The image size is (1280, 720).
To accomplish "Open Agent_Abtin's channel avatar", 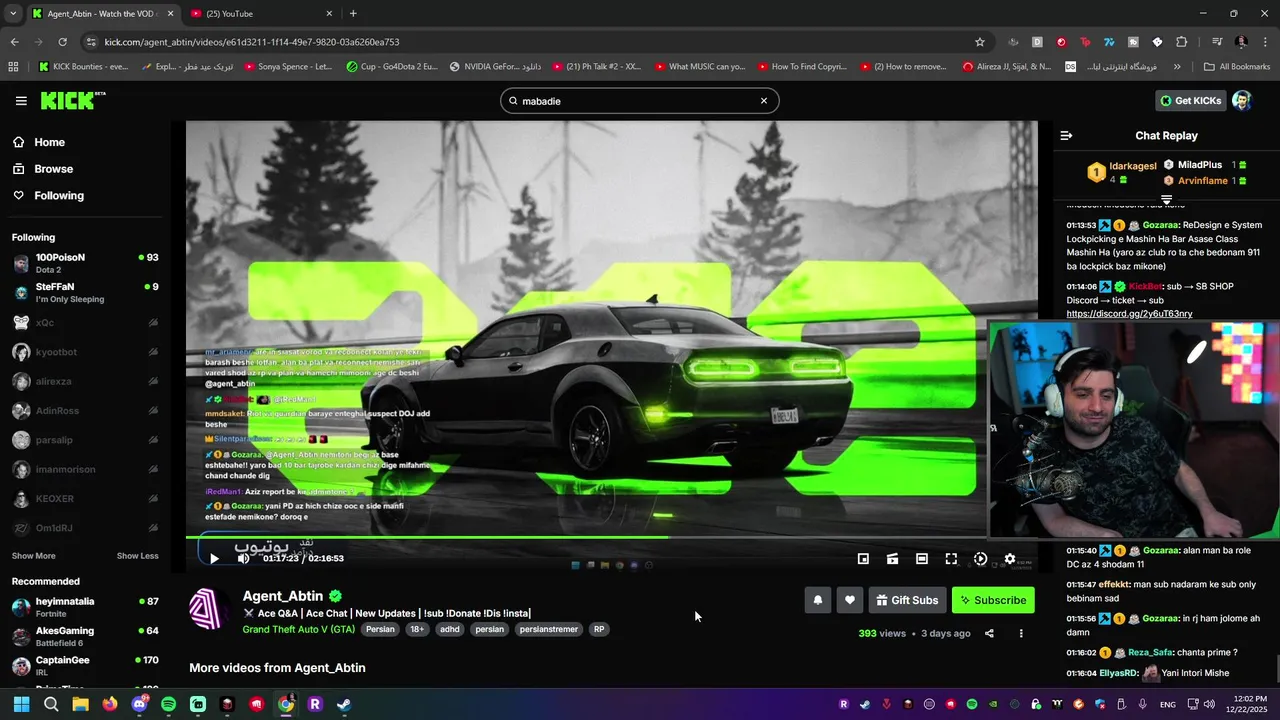I will [x=207, y=609].
